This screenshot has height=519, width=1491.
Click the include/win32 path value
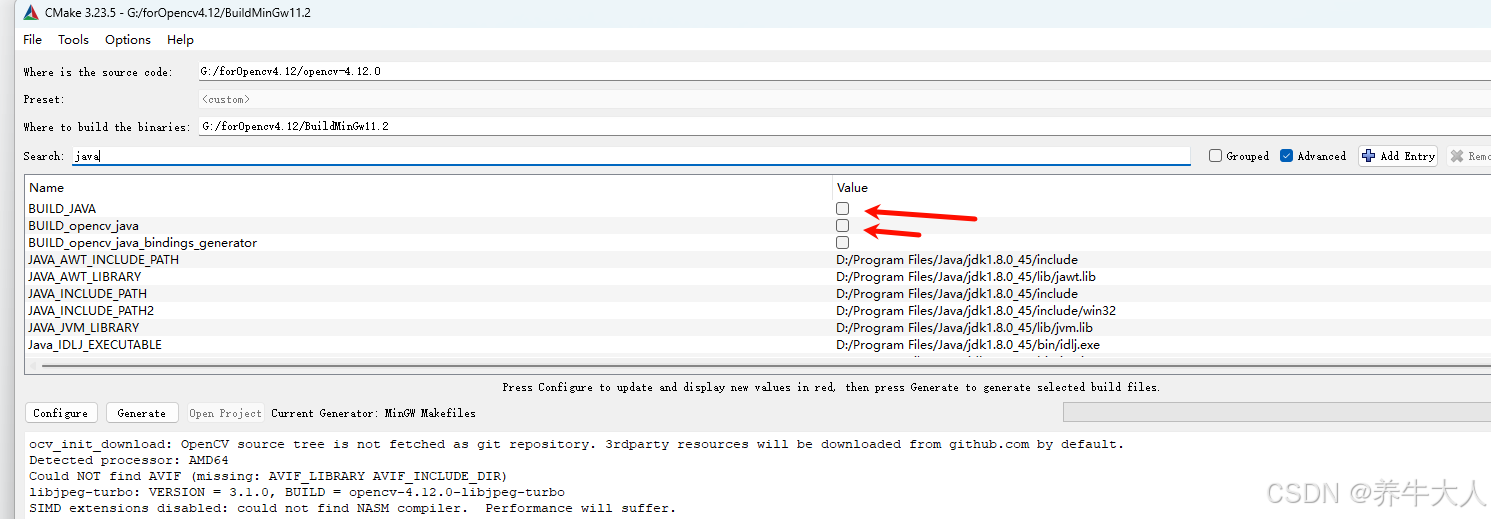[x=976, y=311]
